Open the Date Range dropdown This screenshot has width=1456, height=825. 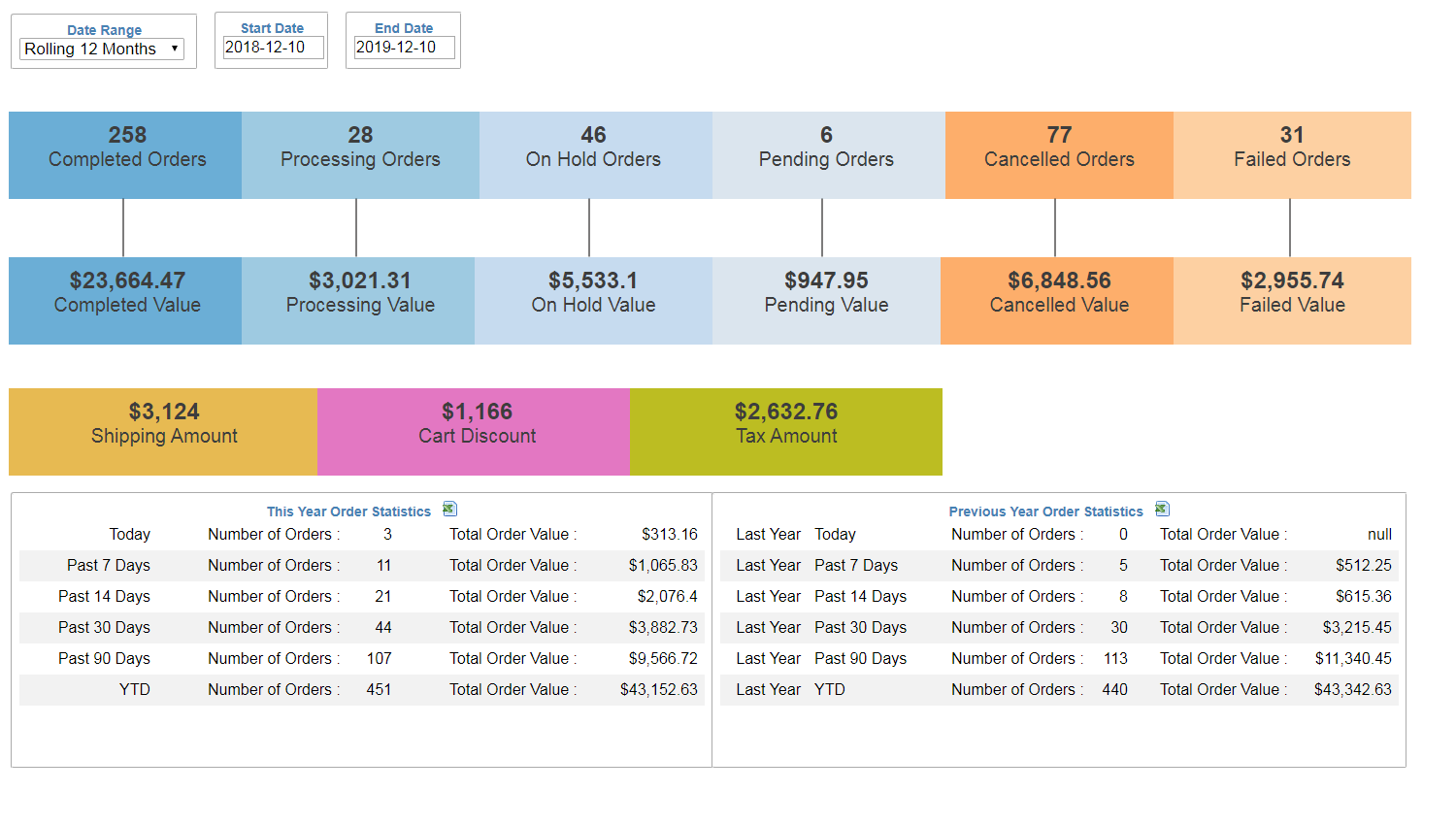tap(102, 49)
